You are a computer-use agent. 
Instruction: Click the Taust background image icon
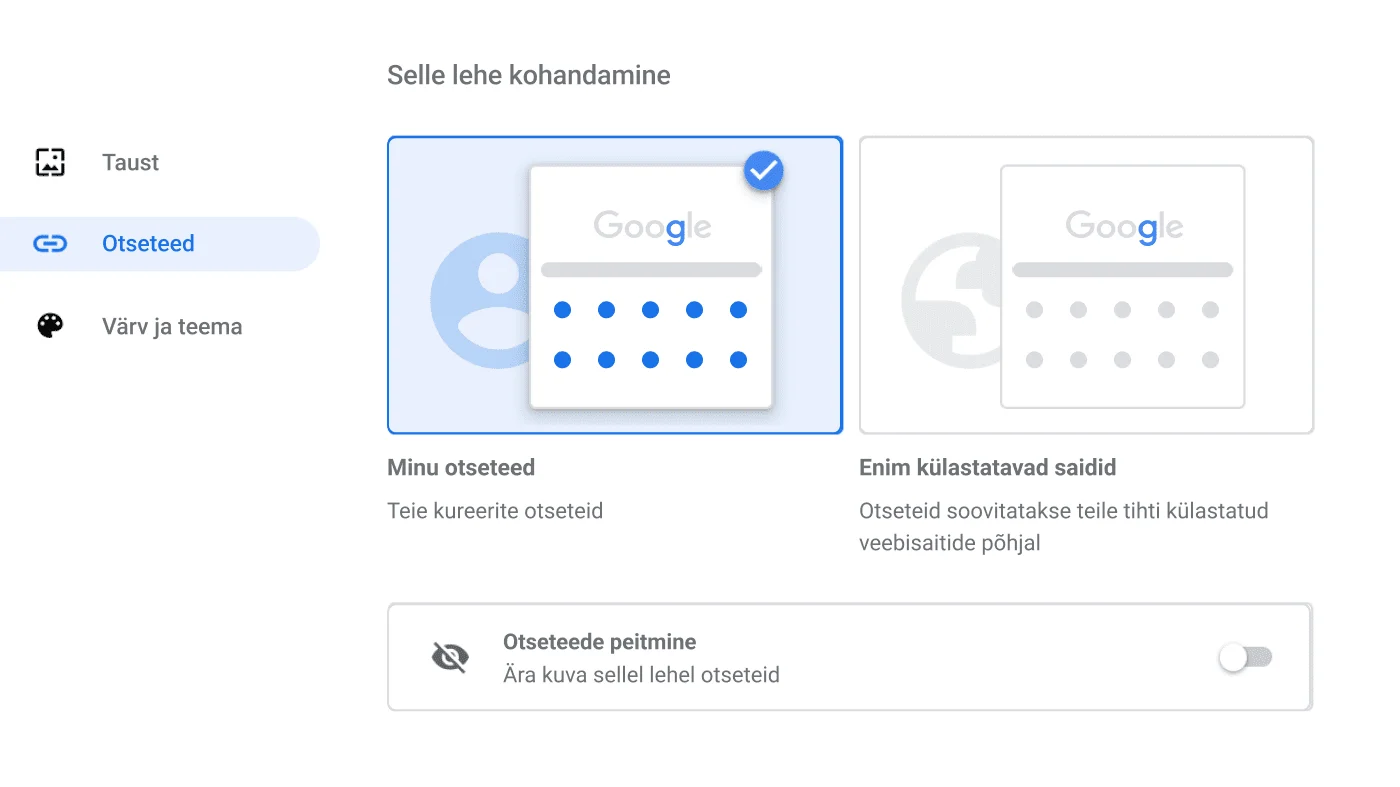pos(49,162)
